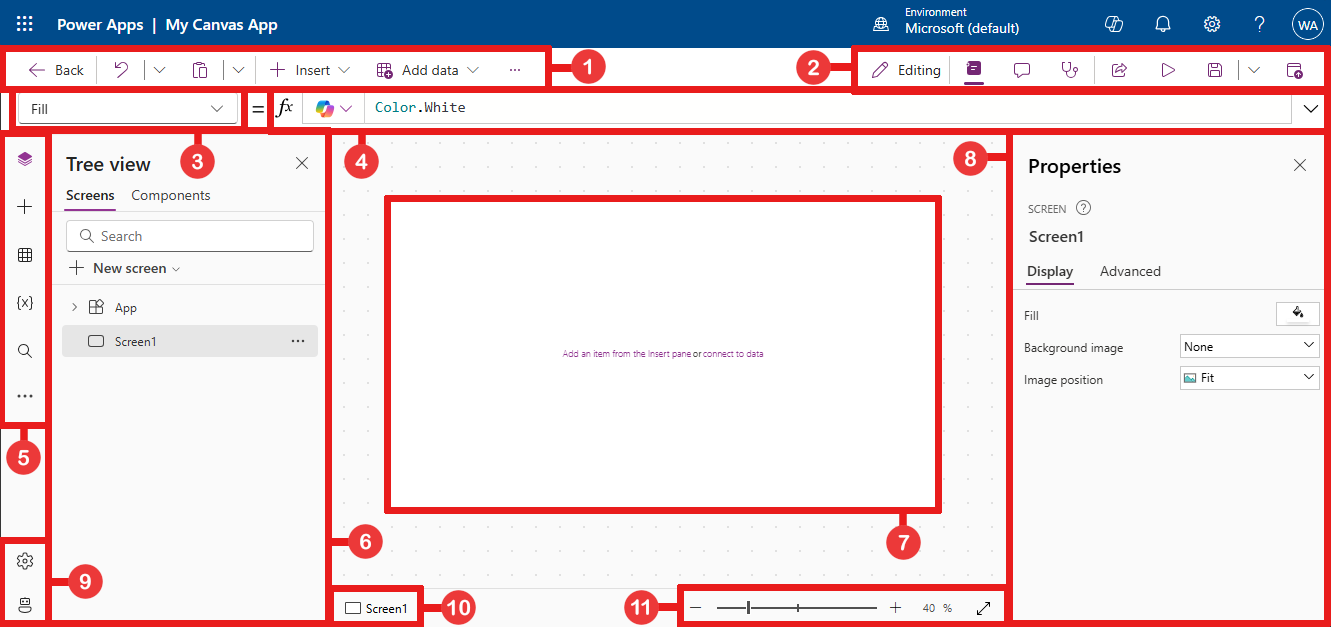Open the Settings gear in header

(x=1212, y=24)
